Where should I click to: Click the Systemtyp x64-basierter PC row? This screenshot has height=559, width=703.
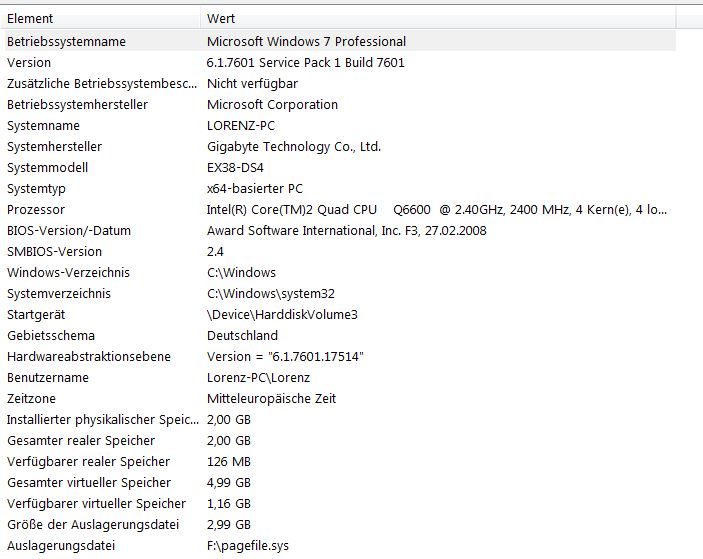[37, 188]
